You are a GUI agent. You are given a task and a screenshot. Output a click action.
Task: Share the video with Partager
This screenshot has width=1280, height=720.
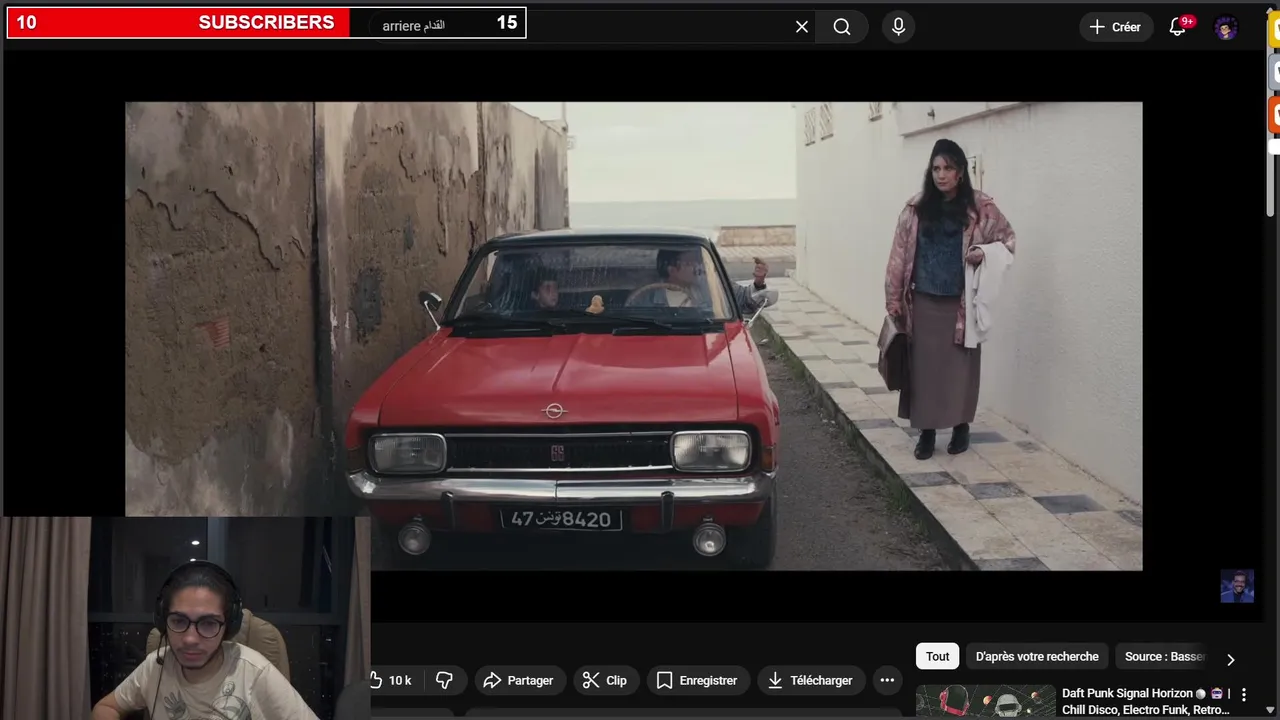pyautogui.click(x=518, y=680)
